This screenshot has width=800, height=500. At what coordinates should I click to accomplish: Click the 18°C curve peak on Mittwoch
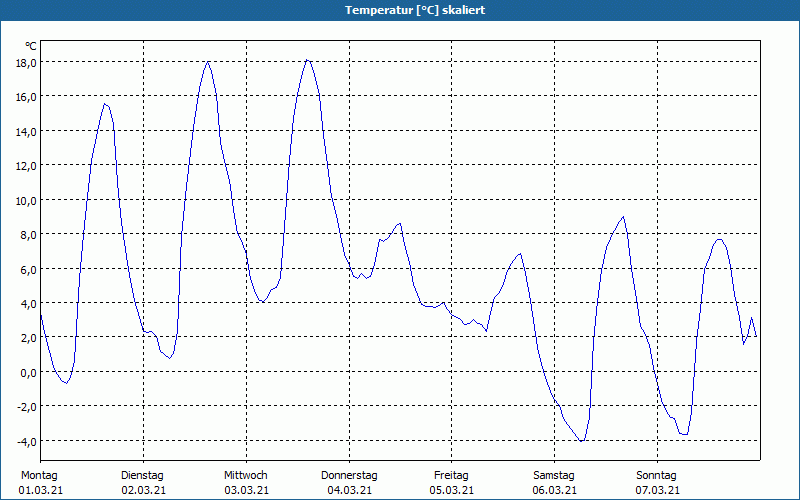pos(307,60)
